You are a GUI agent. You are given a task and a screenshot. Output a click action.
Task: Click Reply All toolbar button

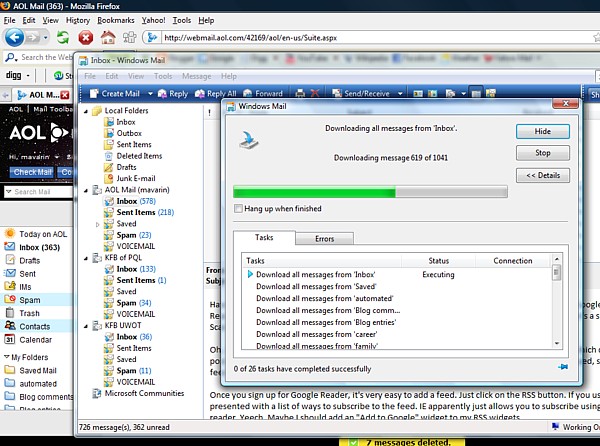pos(216,93)
